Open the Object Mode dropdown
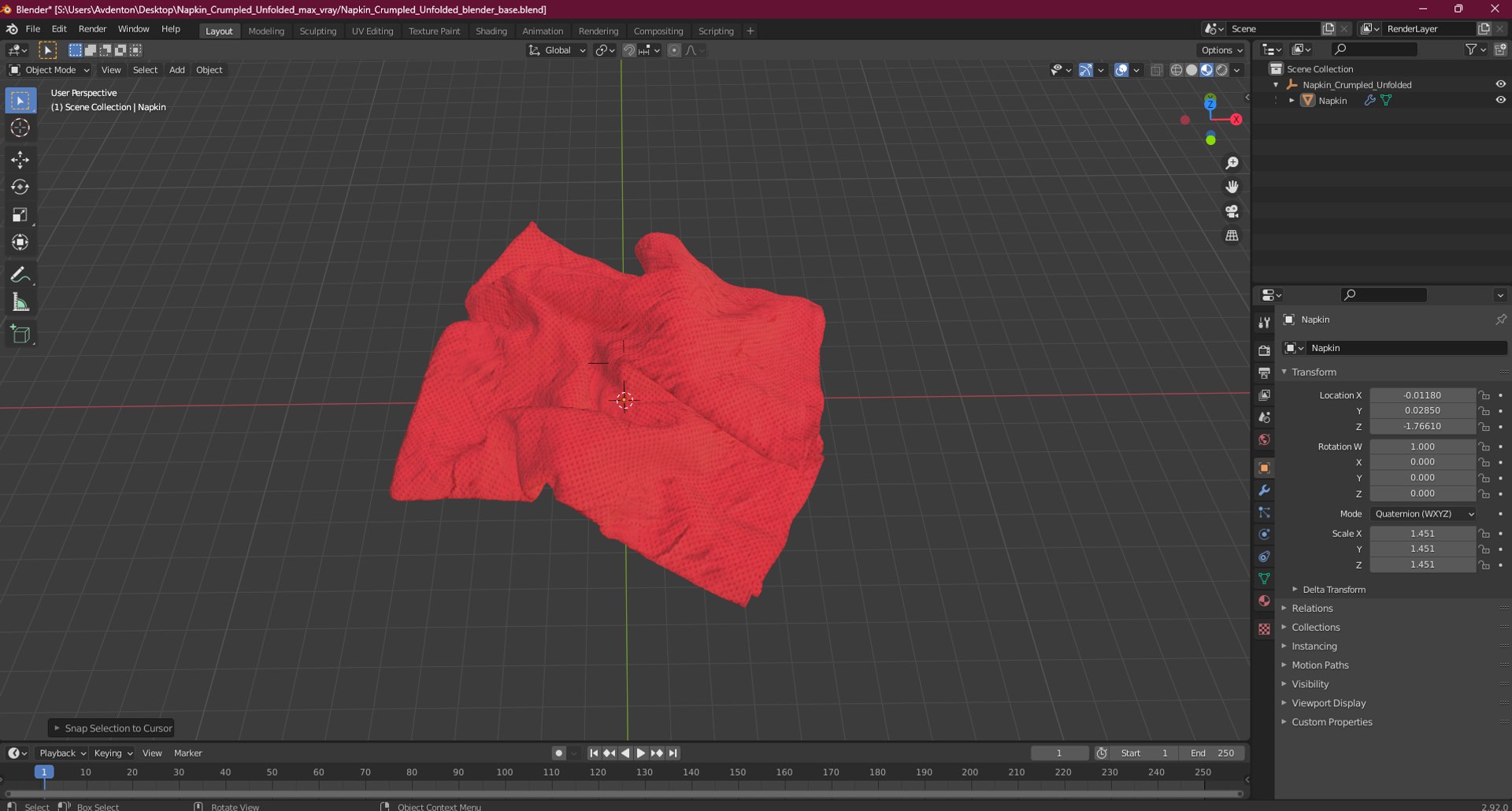Viewport: 1512px width, 811px height. [49, 70]
